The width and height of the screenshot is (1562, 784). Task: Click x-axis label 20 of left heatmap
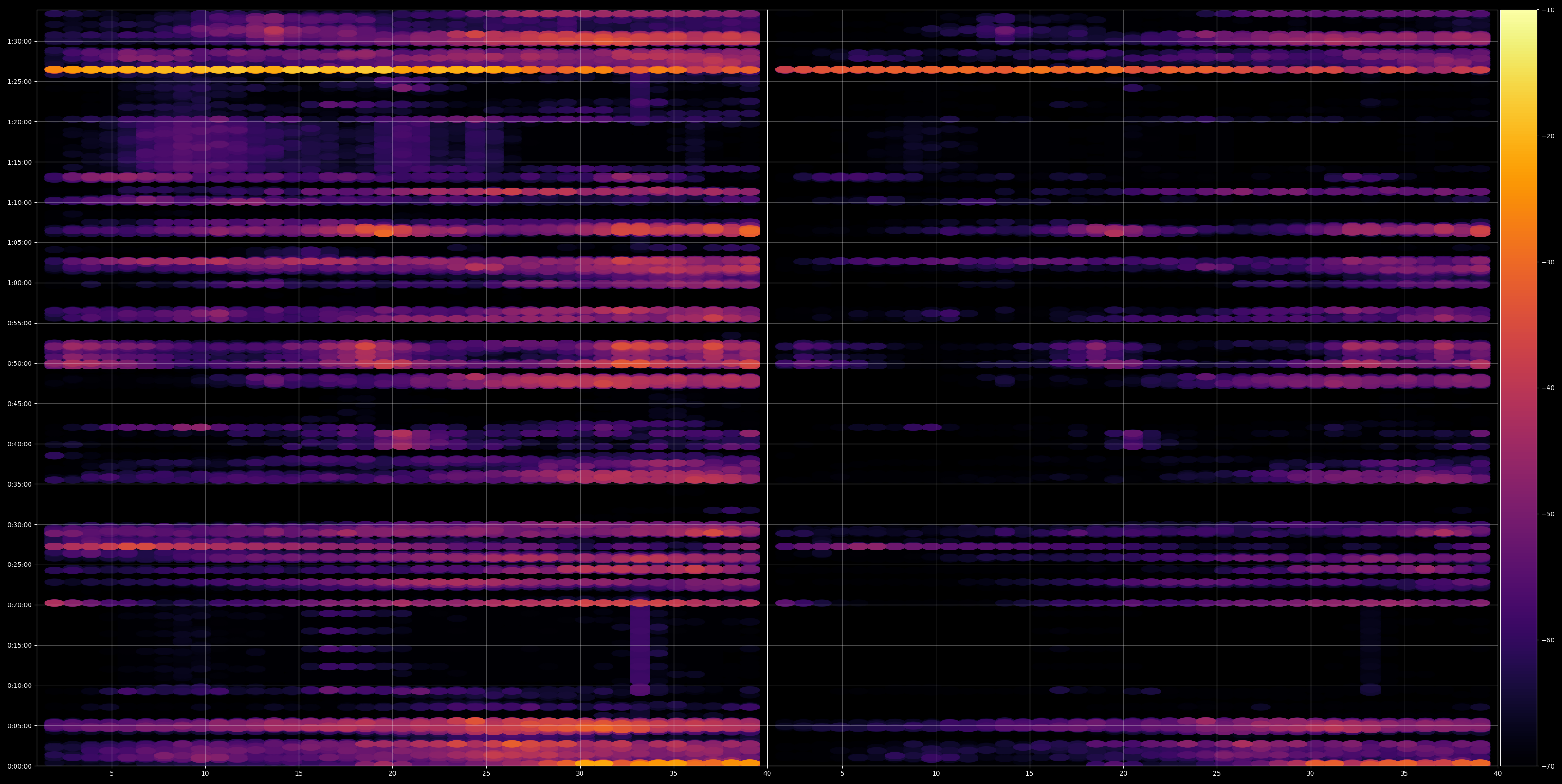(x=392, y=773)
